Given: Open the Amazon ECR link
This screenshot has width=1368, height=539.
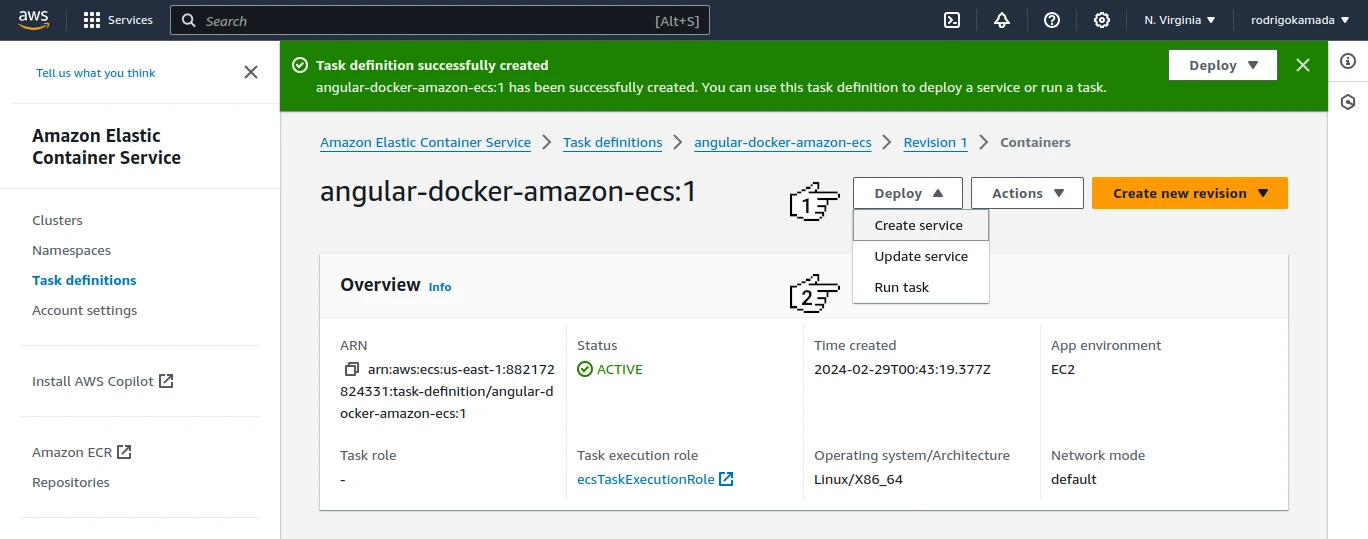Looking at the screenshot, I should [x=72, y=452].
